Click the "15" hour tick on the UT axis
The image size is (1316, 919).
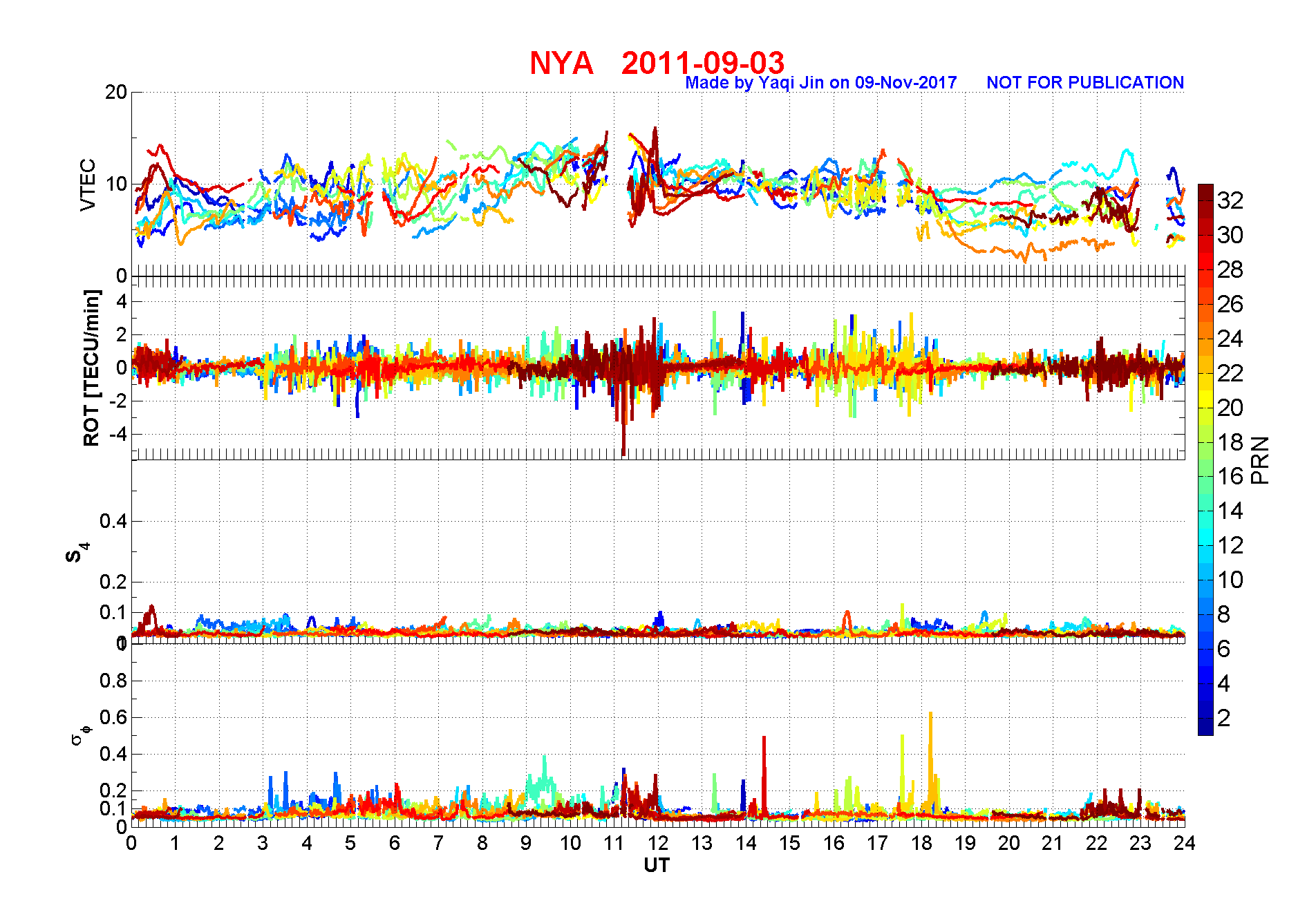click(x=789, y=843)
